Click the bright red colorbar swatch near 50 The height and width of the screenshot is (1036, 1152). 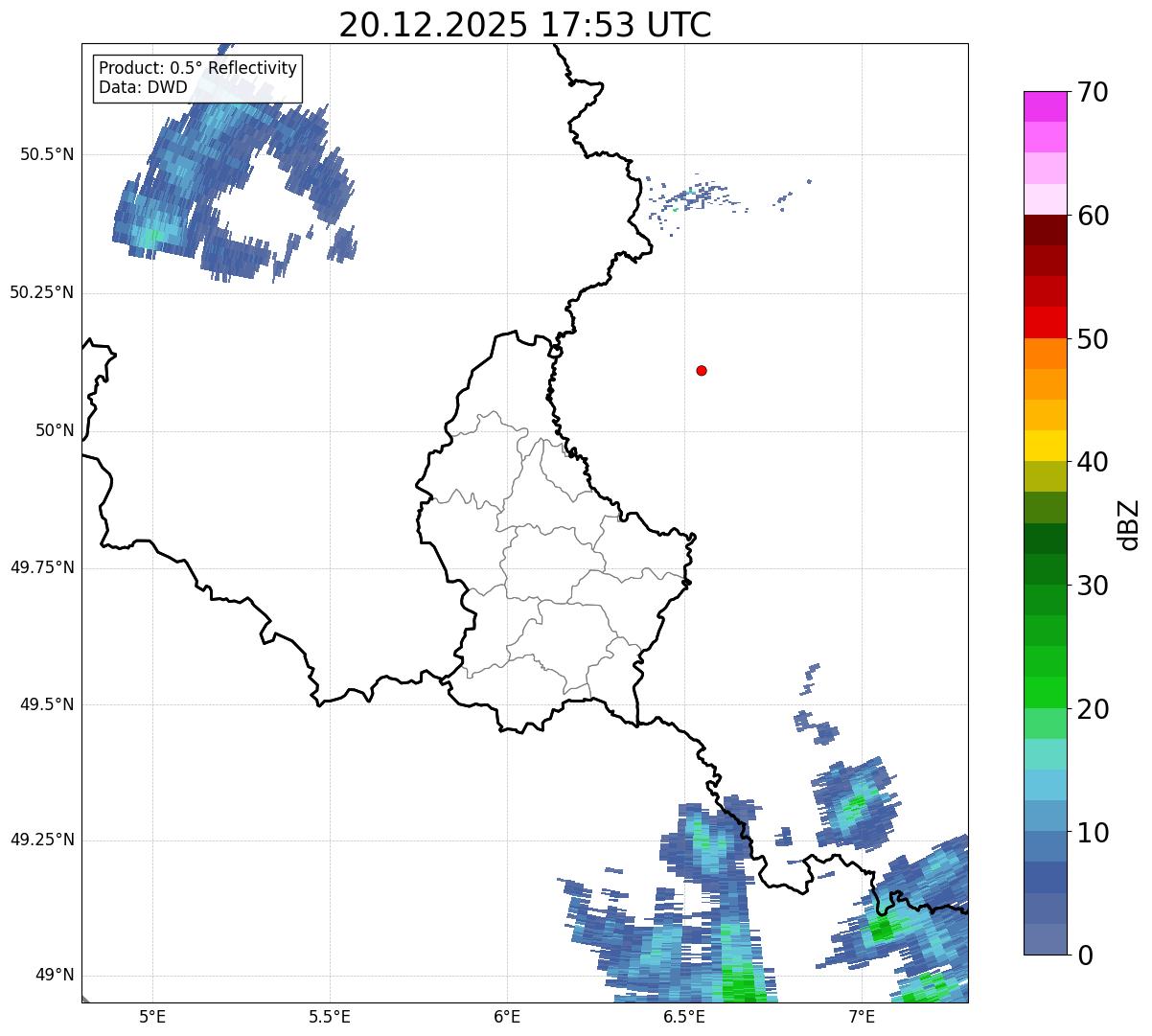coord(1045,322)
